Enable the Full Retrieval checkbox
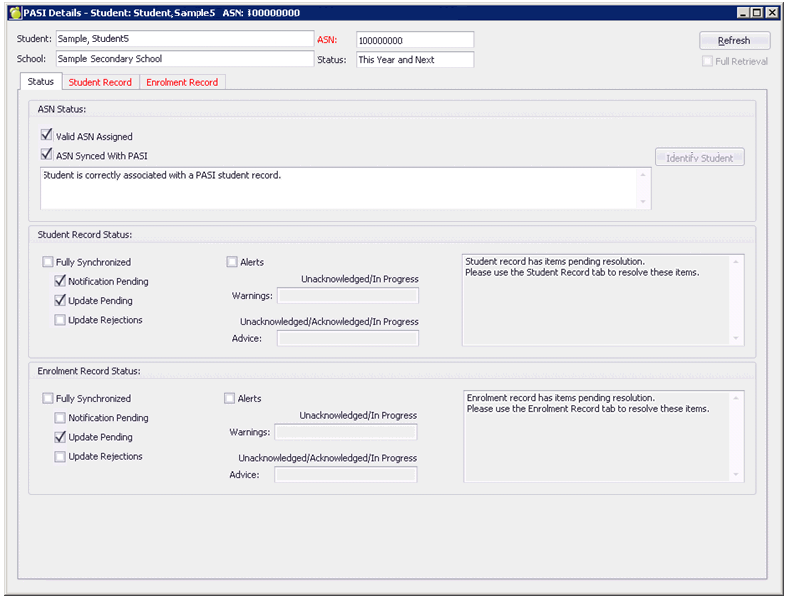 coord(707,61)
